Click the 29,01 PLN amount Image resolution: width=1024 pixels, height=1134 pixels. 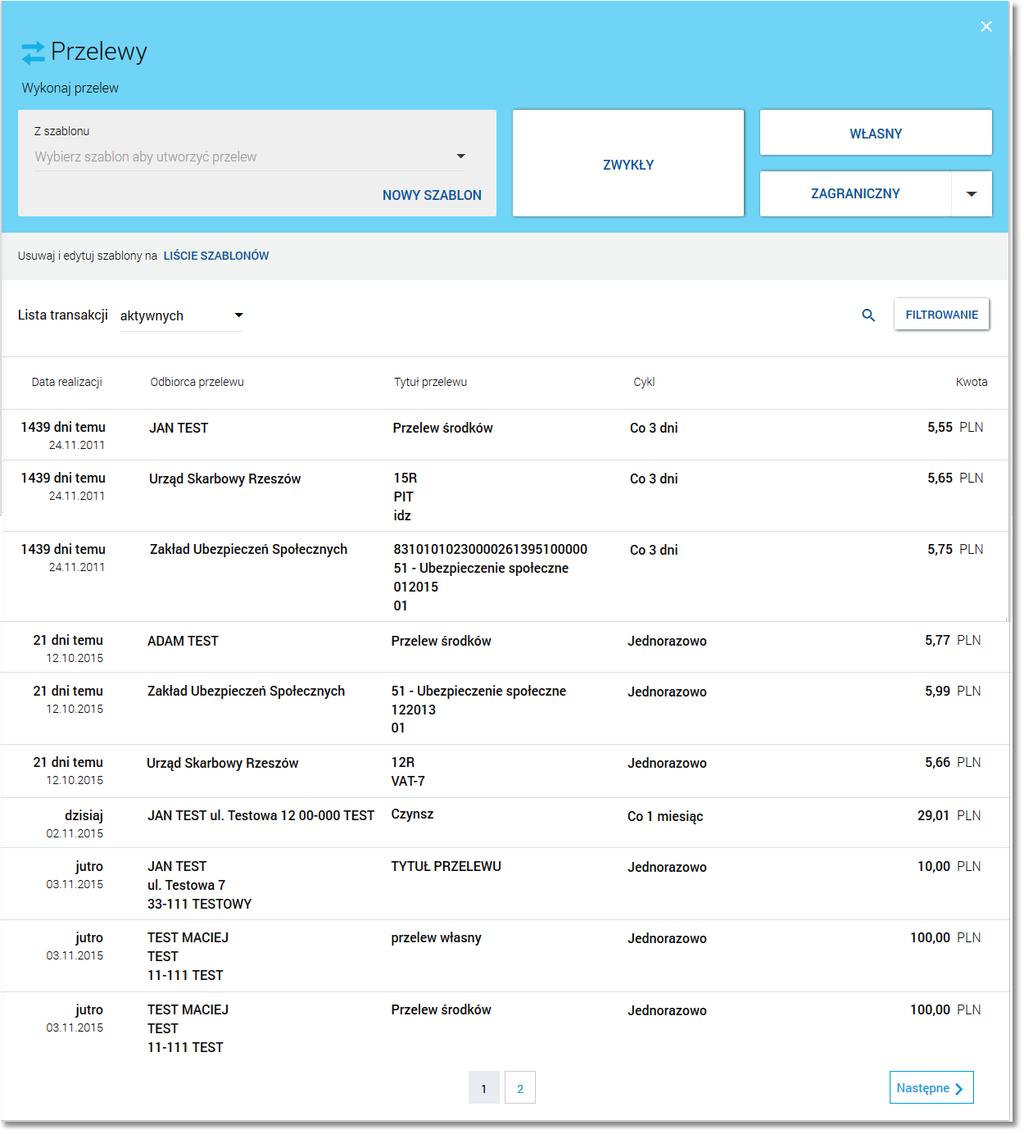949,816
